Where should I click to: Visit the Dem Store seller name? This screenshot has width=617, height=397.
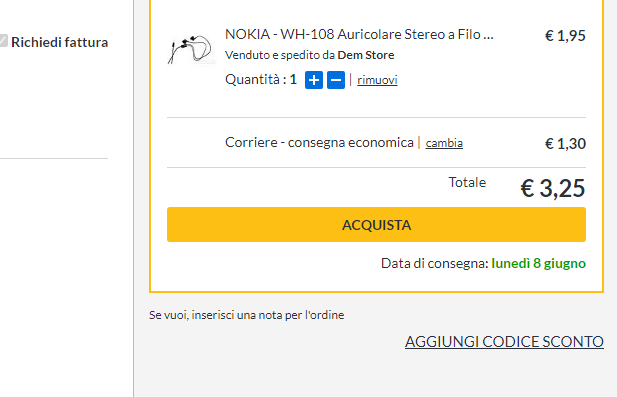tap(366, 55)
